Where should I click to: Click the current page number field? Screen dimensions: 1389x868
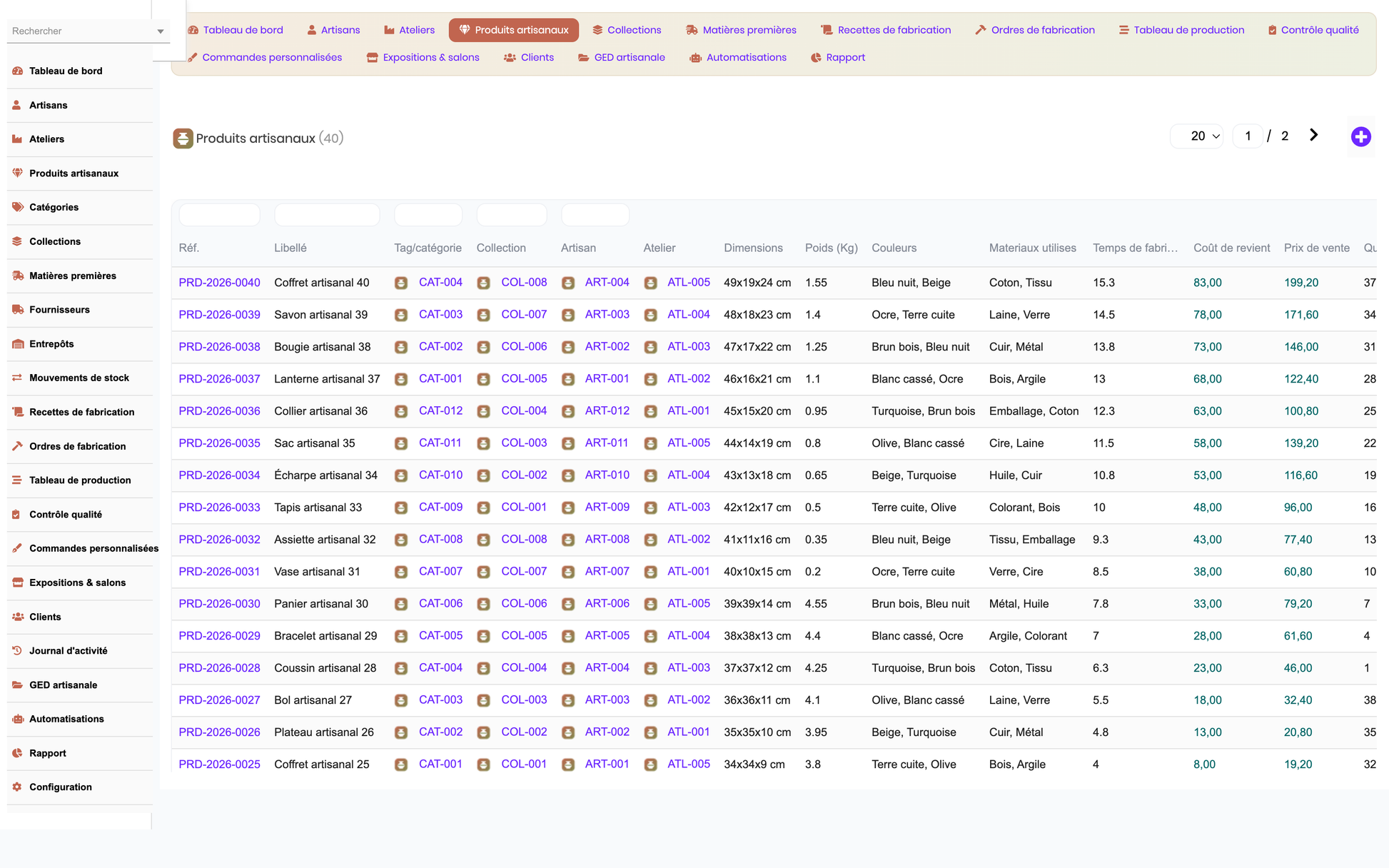click(1248, 136)
